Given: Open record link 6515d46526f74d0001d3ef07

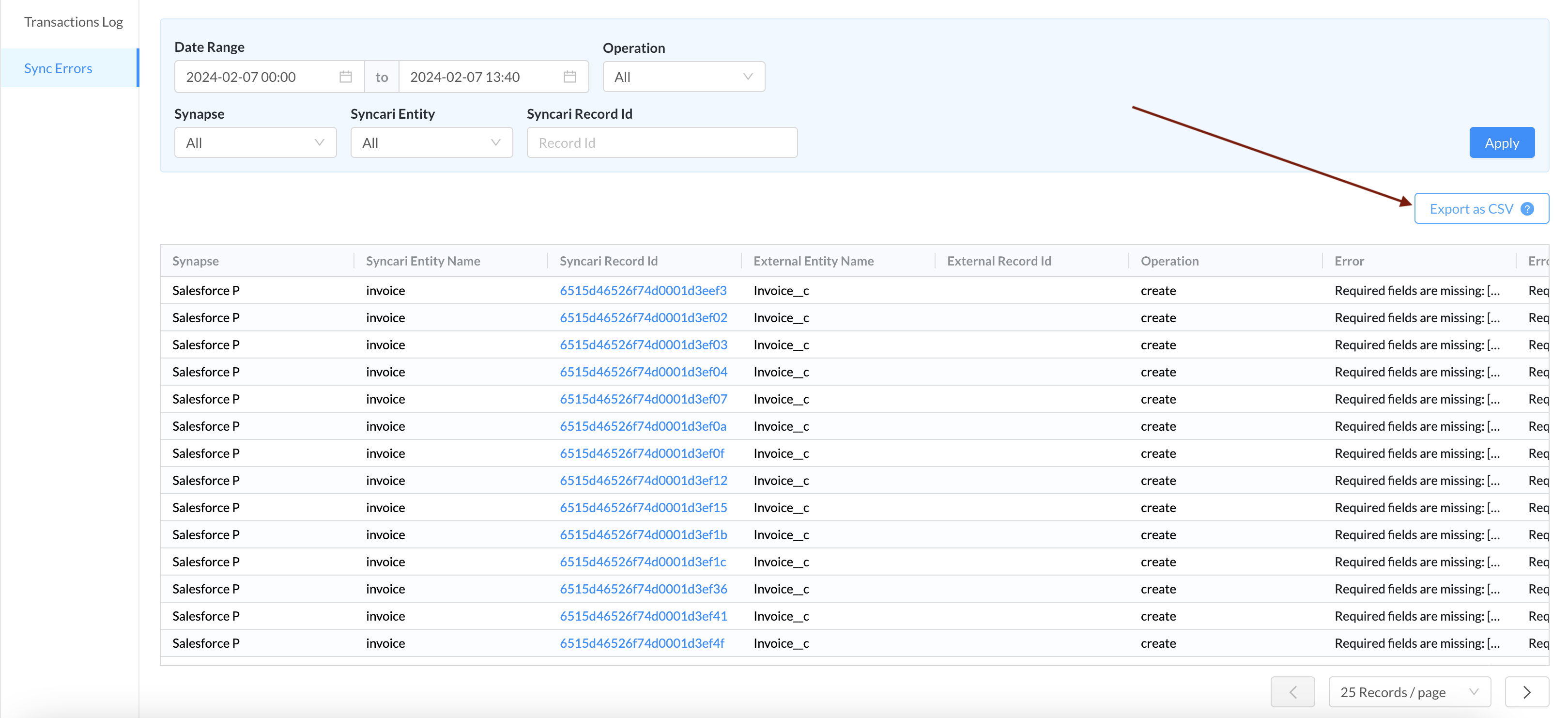Looking at the screenshot, I should [644, 399].
